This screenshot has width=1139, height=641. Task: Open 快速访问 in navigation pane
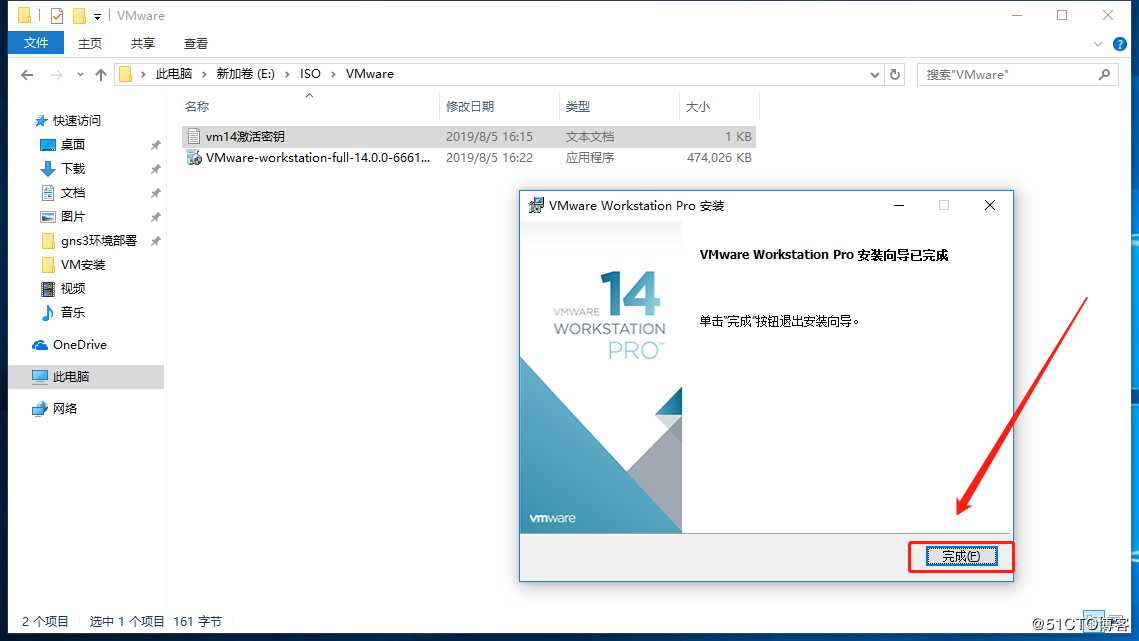pyautogui.click(x=76, y=120)
